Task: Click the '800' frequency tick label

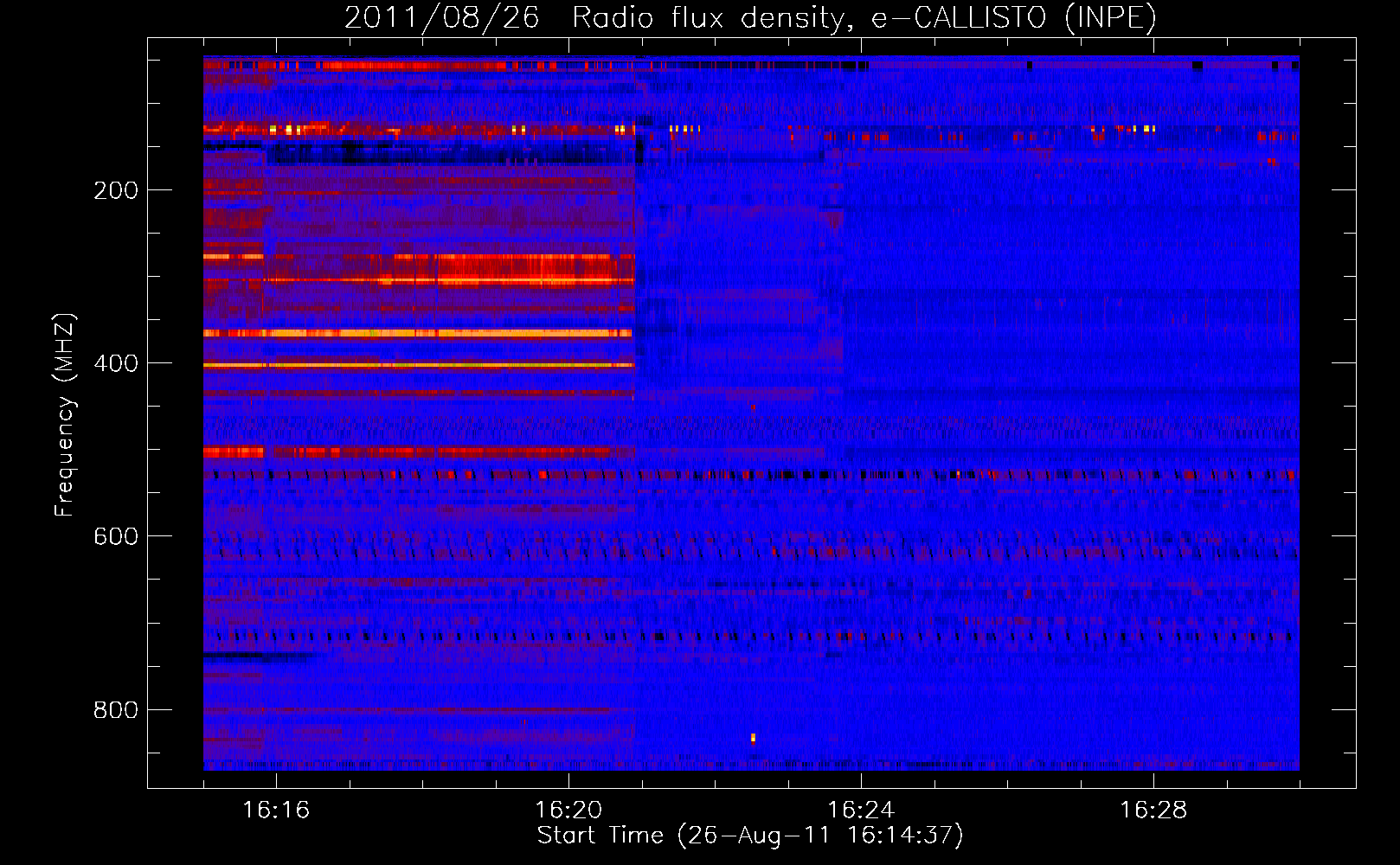Action: click(116, 710)
